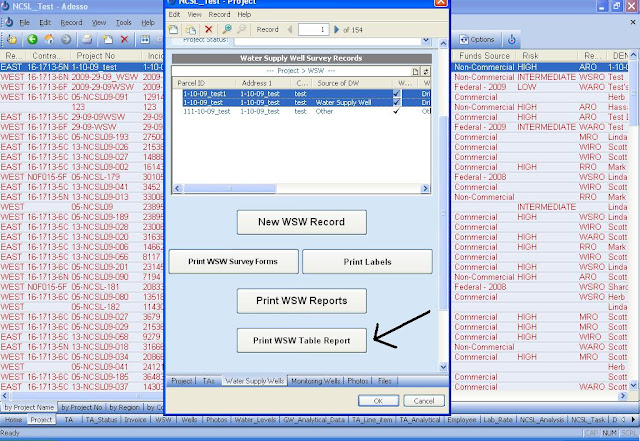This screenshot has height=441, width=640.
Task: Open Help menu in the Project dialog
Action: [x=244, y=14]
